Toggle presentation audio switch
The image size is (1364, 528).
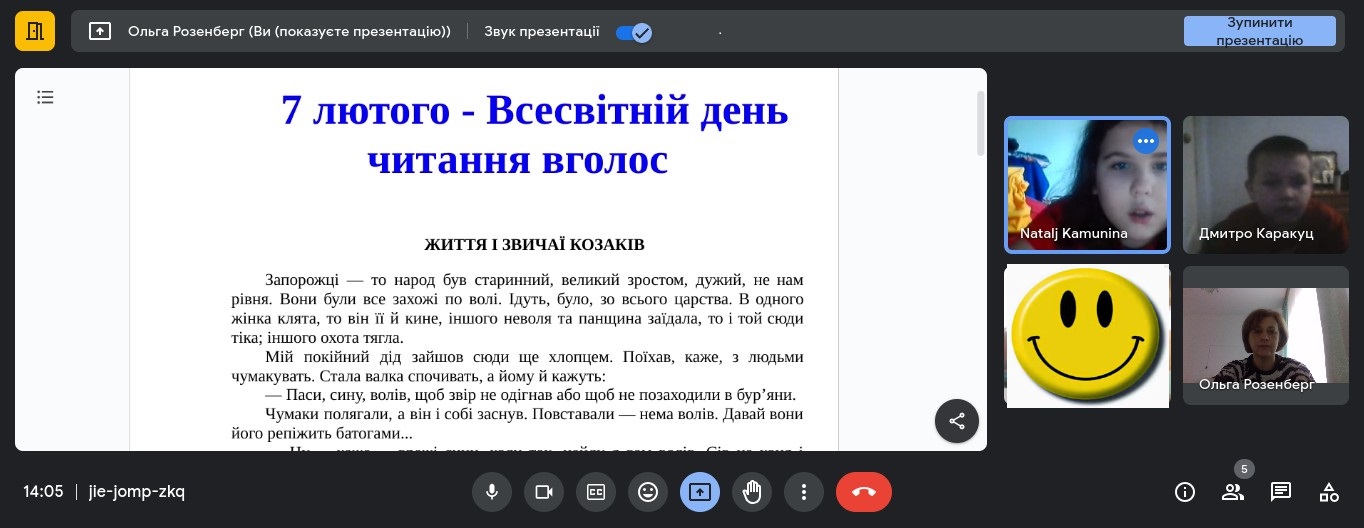633,32
